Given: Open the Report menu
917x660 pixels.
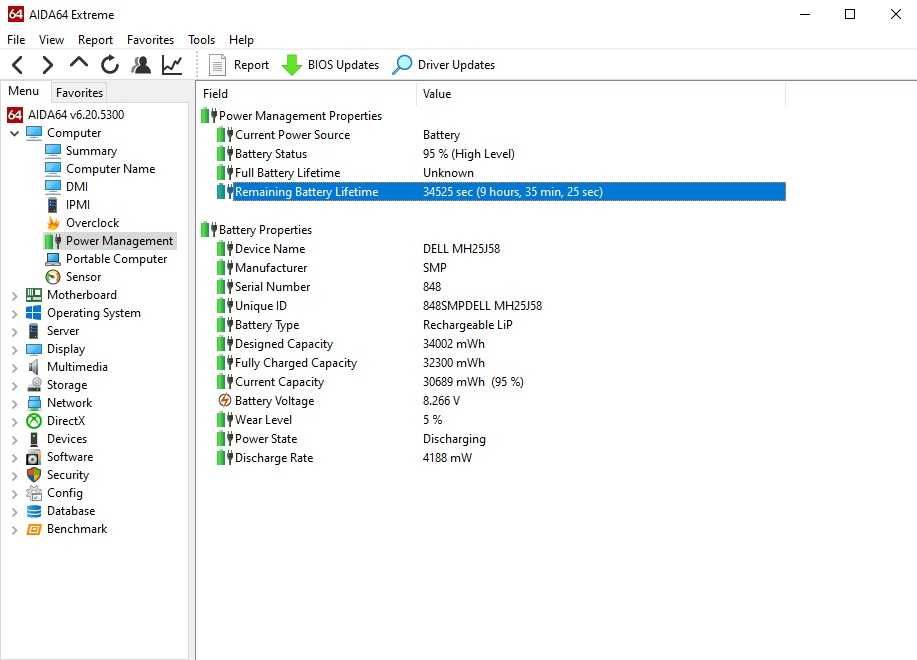Looking at the screenshot, I should coord(95,40).
